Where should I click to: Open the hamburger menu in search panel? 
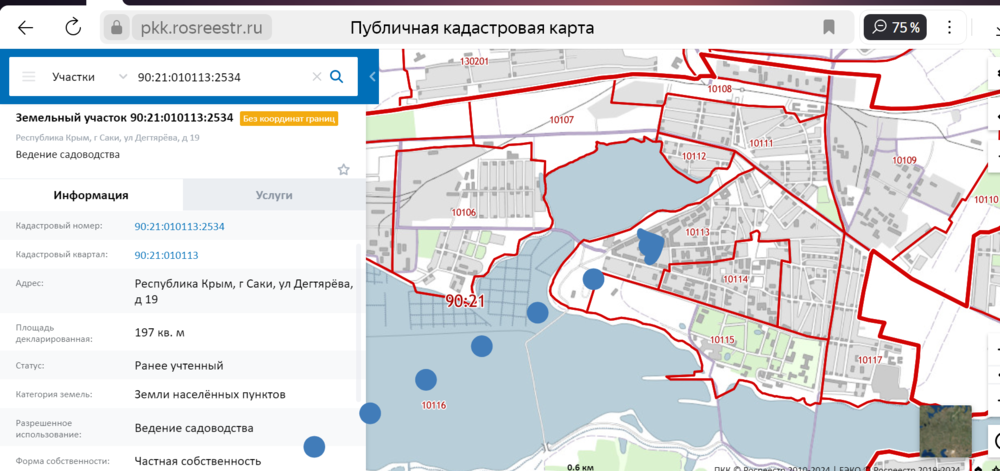coord(29,76)
